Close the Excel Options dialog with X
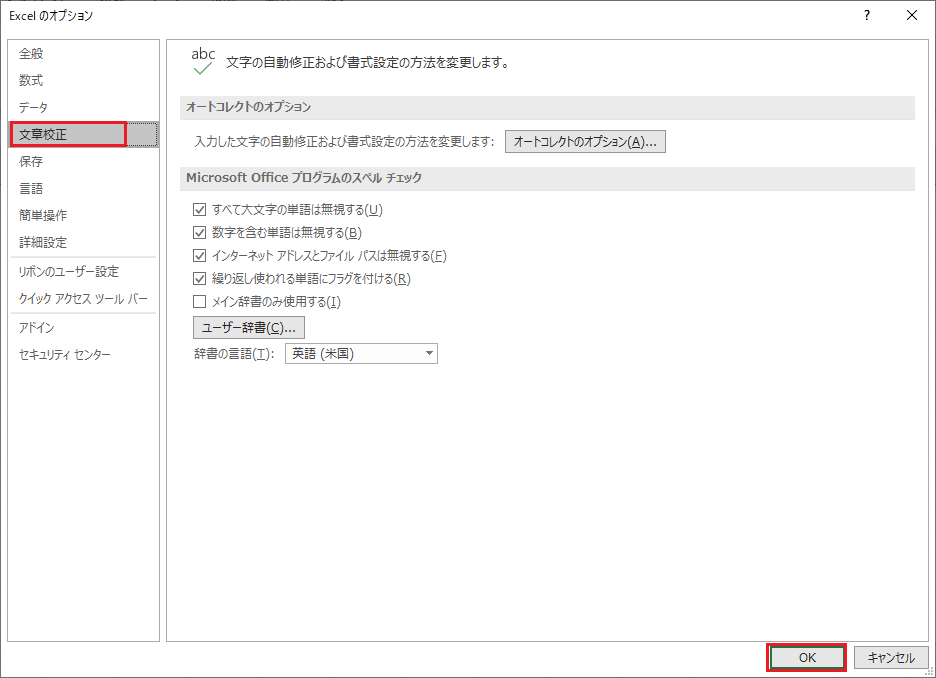936x678 pixels. (912, 15)
